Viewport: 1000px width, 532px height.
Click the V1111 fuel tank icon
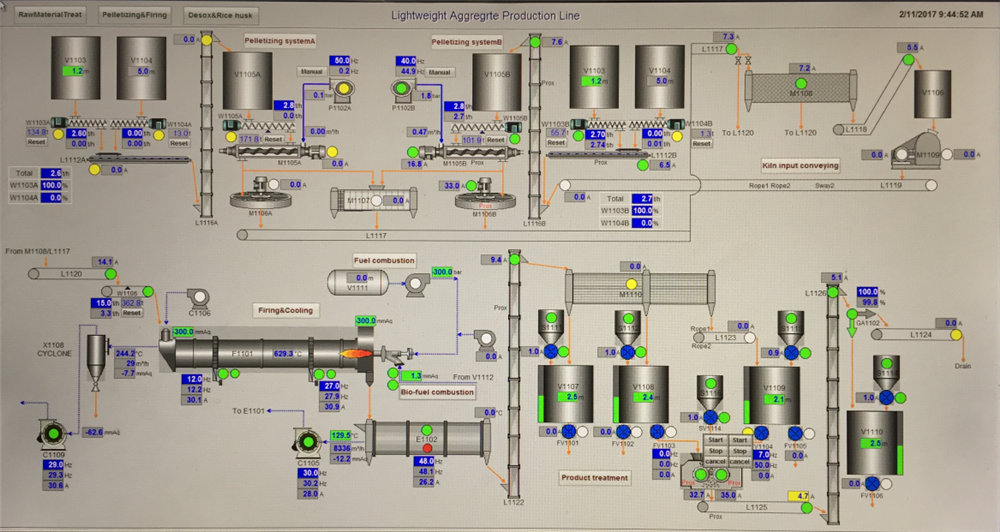361,282
